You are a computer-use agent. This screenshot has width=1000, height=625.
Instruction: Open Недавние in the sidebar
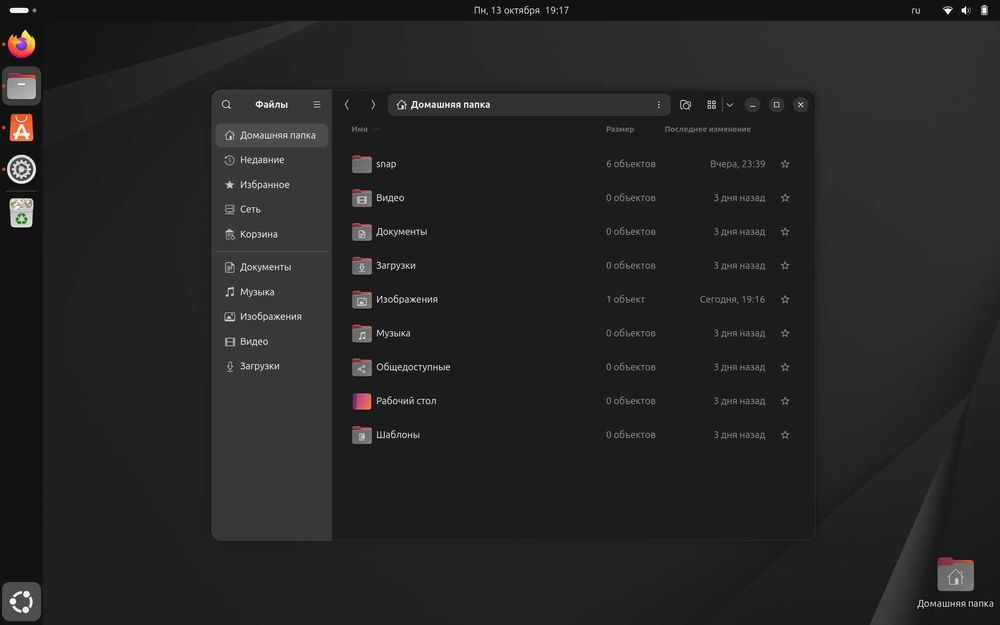pyautogui.click(x=272, y=160)
